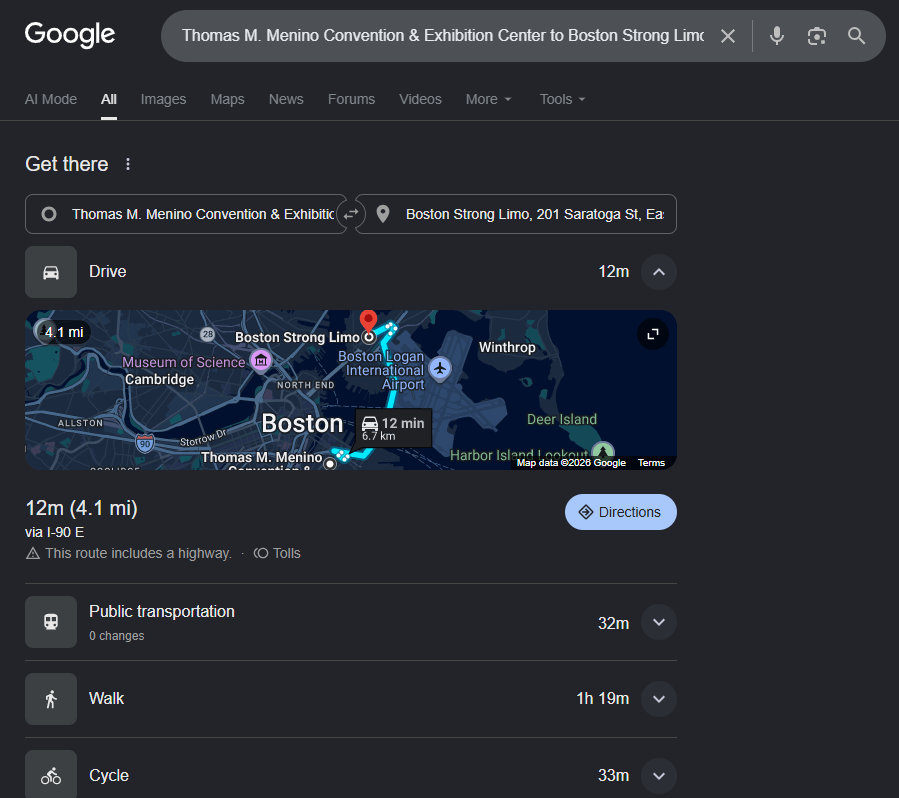Click the 'Cambridge' map label
The width and height of the screenshot is (899, 798).
159,380
